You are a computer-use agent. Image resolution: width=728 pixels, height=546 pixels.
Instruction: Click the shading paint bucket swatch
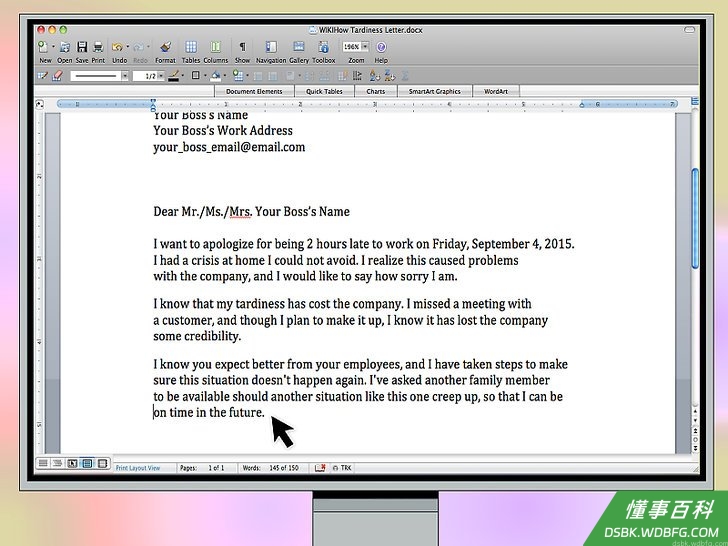click(216, 76)
